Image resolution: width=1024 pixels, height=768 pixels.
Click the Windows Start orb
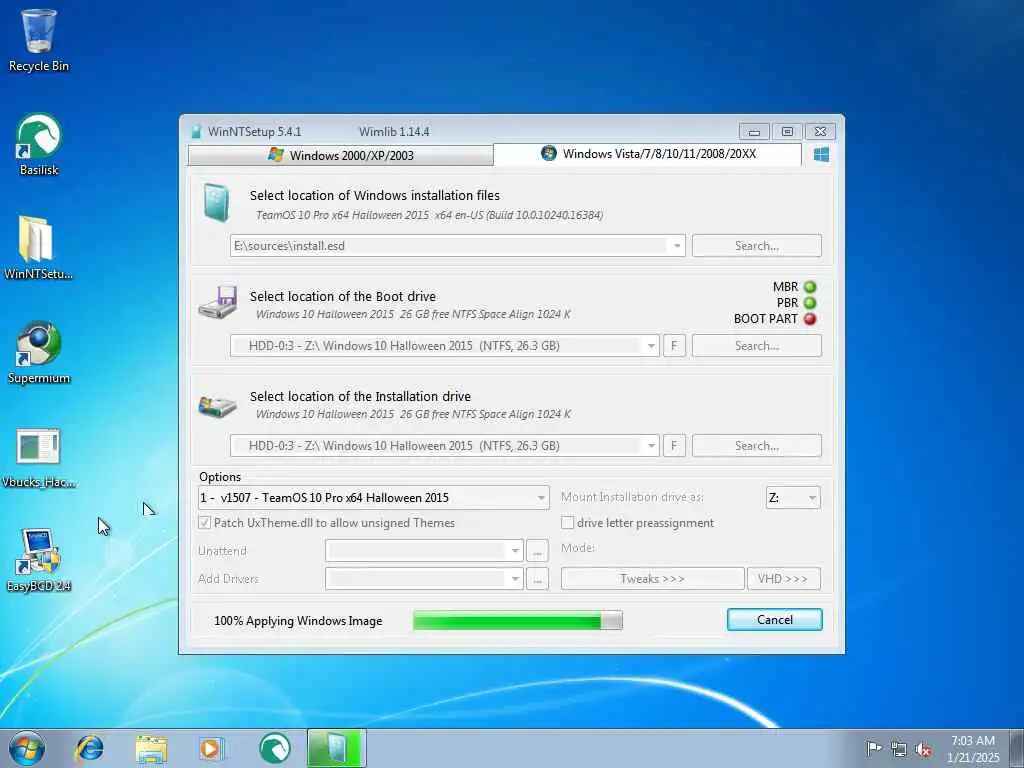(27, 748)
